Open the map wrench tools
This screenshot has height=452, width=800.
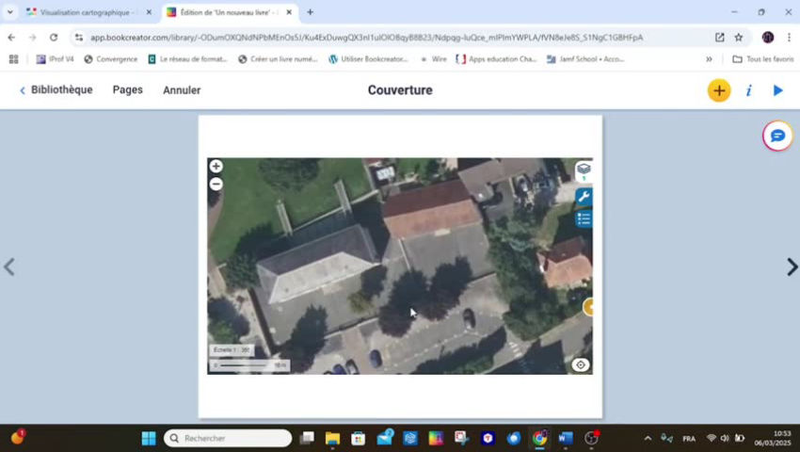tap(584, 197)
